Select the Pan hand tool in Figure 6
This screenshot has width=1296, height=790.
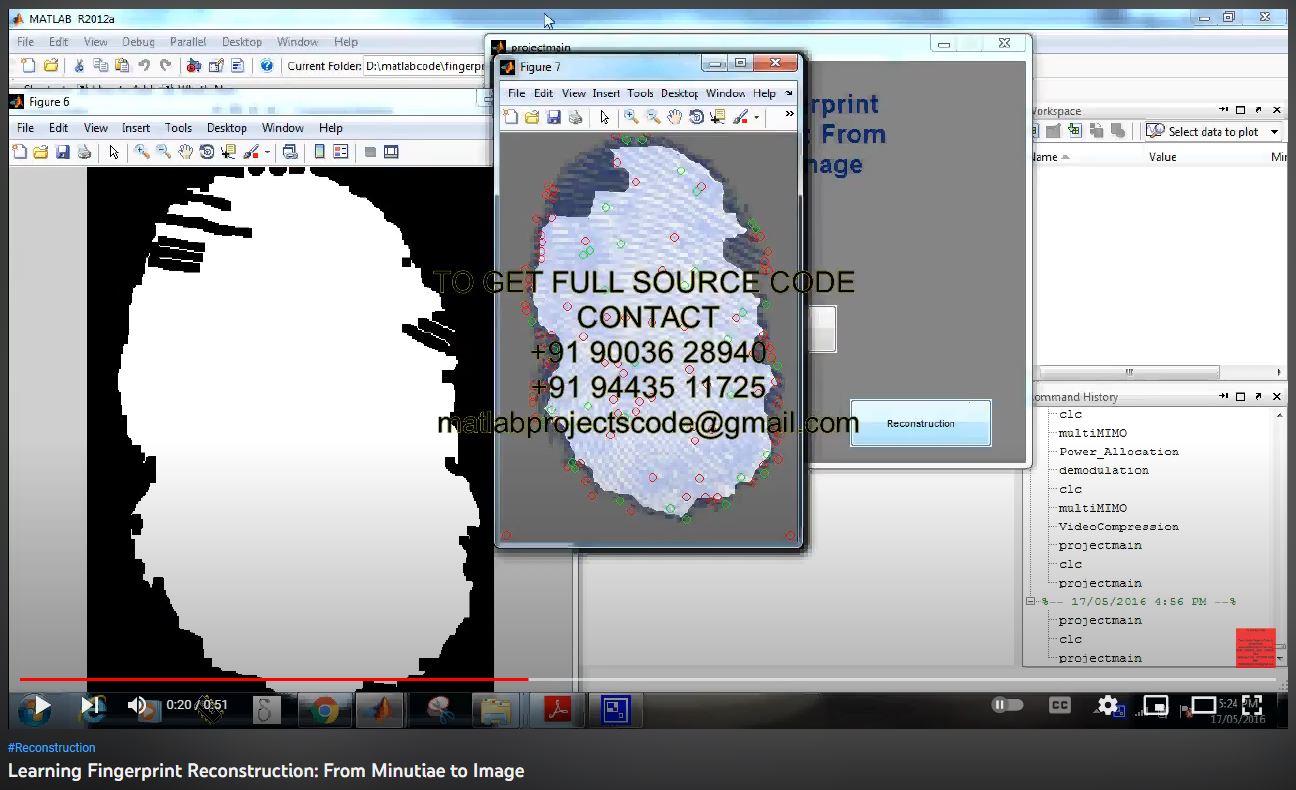tap(185, 152)
